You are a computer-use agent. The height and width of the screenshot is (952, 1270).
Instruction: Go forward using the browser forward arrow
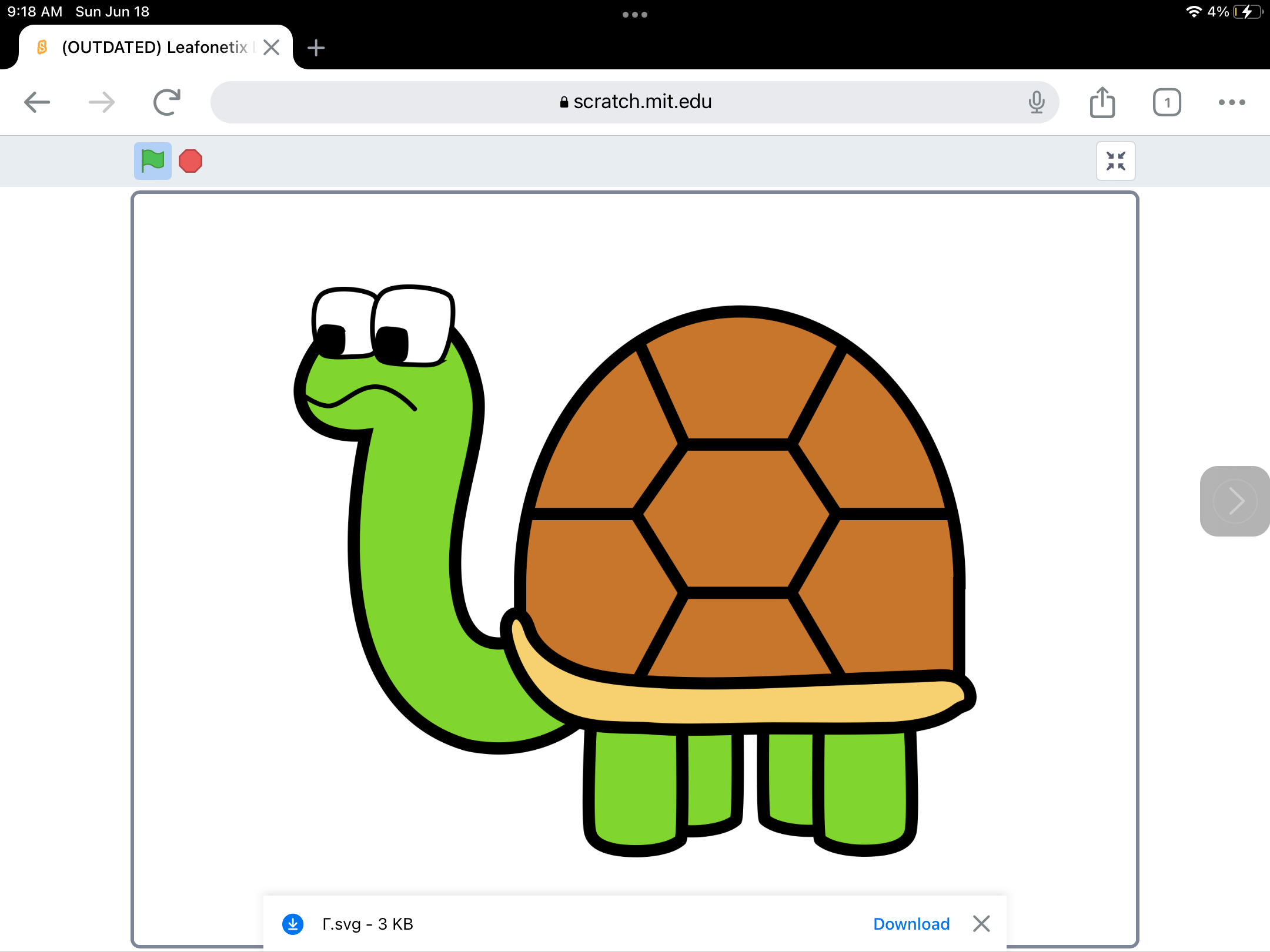click(x=101, y=102)
